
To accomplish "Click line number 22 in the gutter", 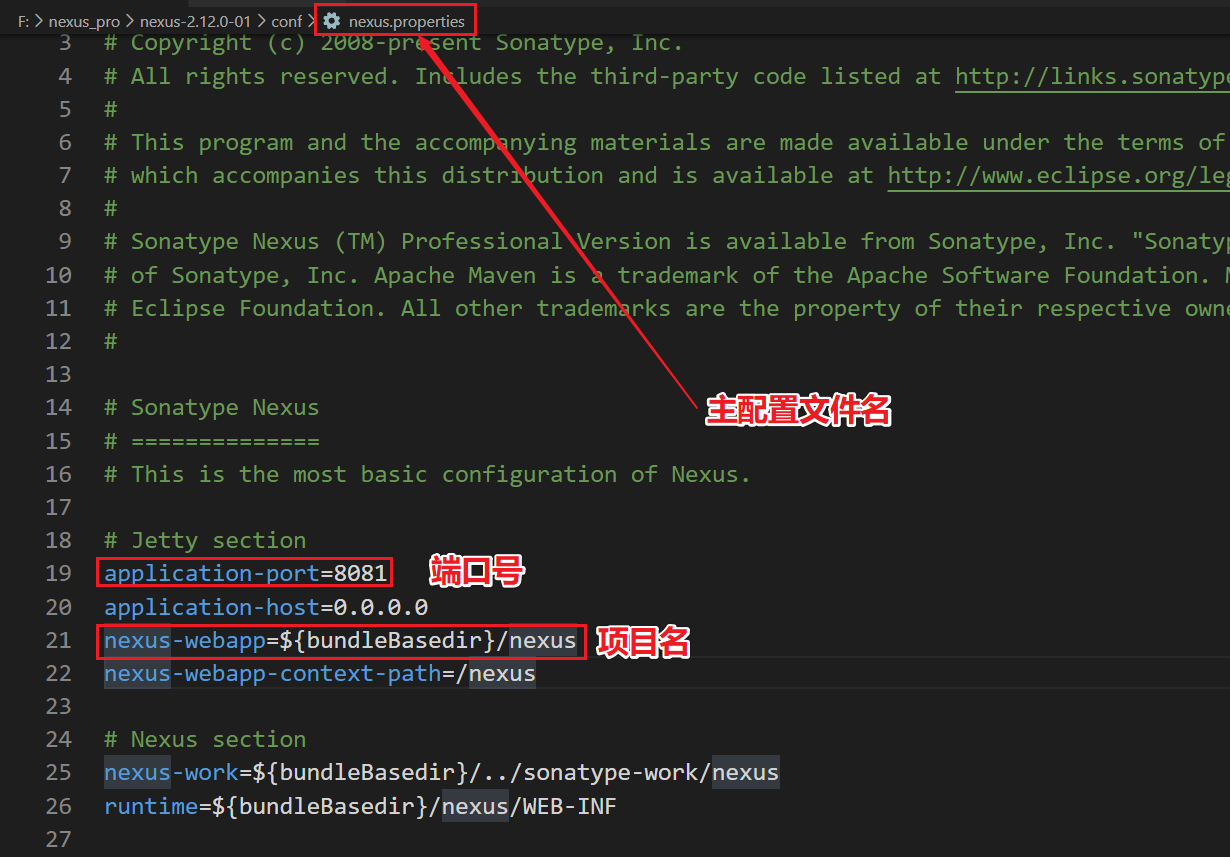I will [59, 673].
